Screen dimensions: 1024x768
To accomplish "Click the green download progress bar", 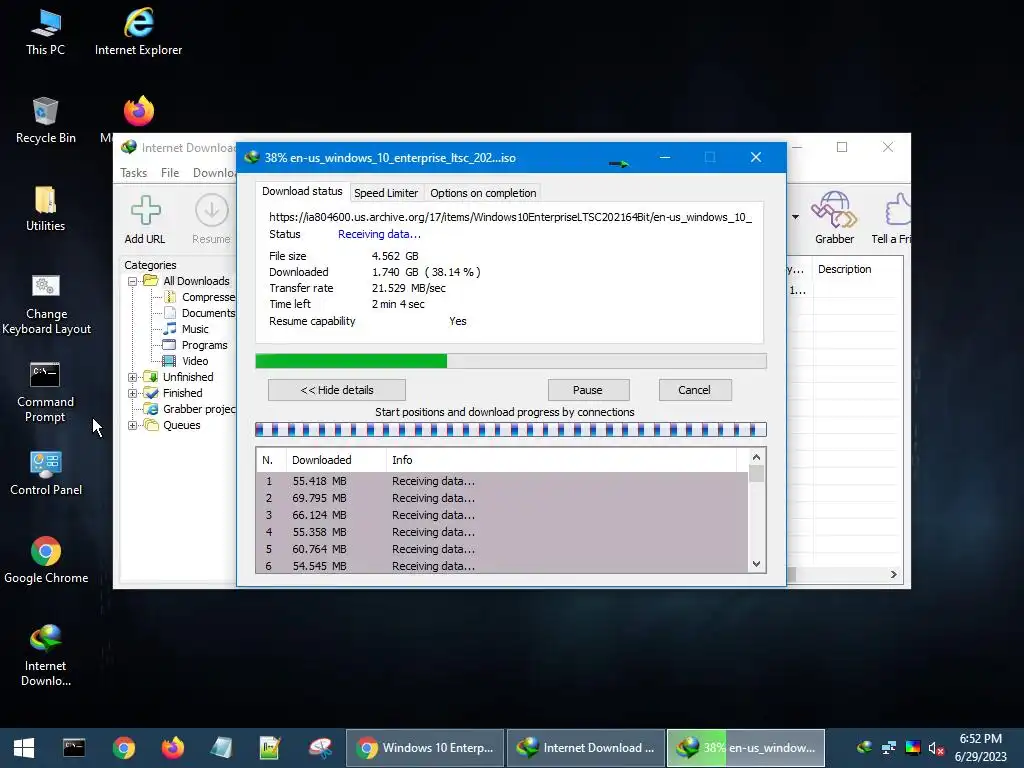I will [x=511, y=361].
